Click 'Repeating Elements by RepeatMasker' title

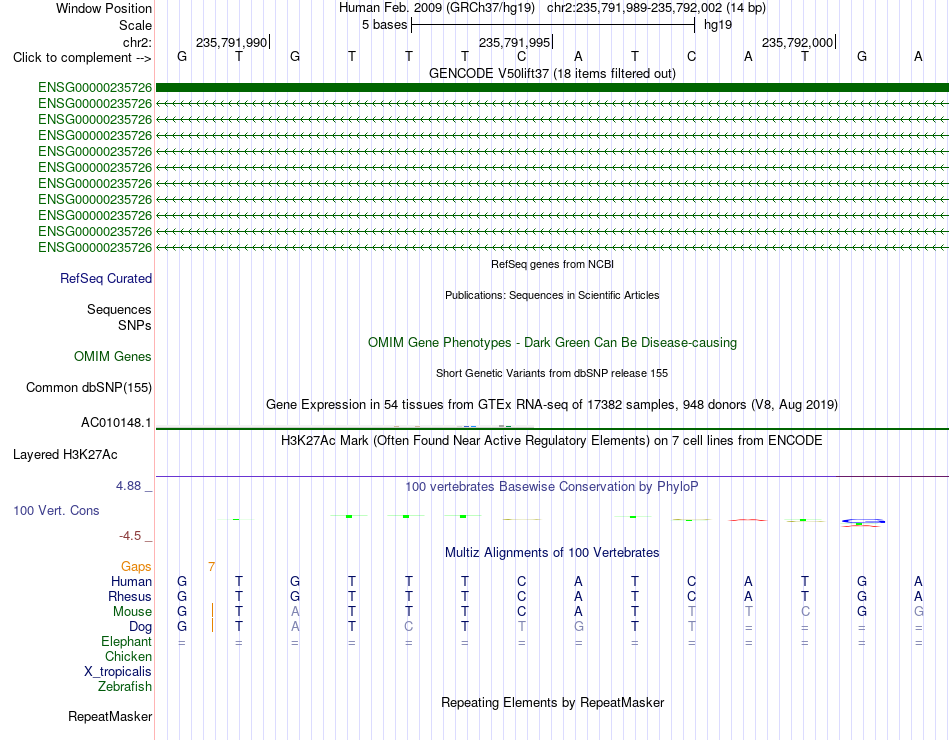click(552, 702)
